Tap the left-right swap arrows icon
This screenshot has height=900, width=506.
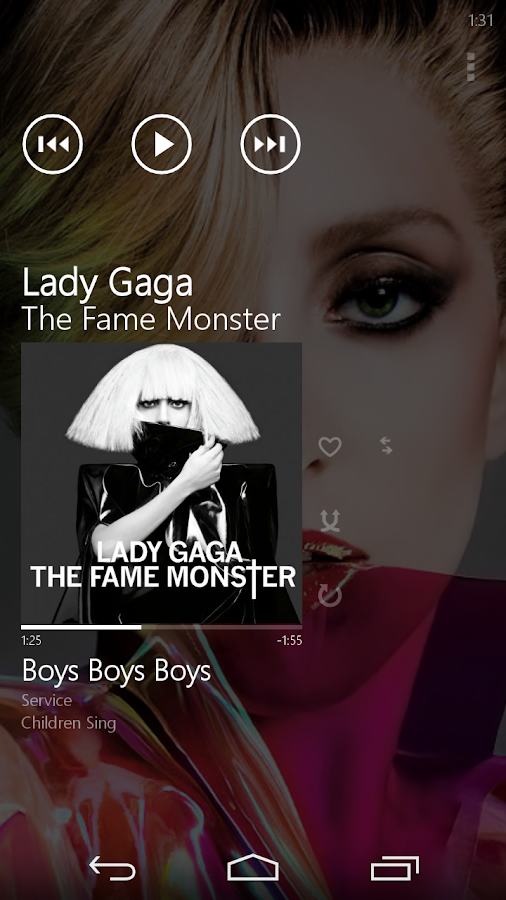[386, 445]
